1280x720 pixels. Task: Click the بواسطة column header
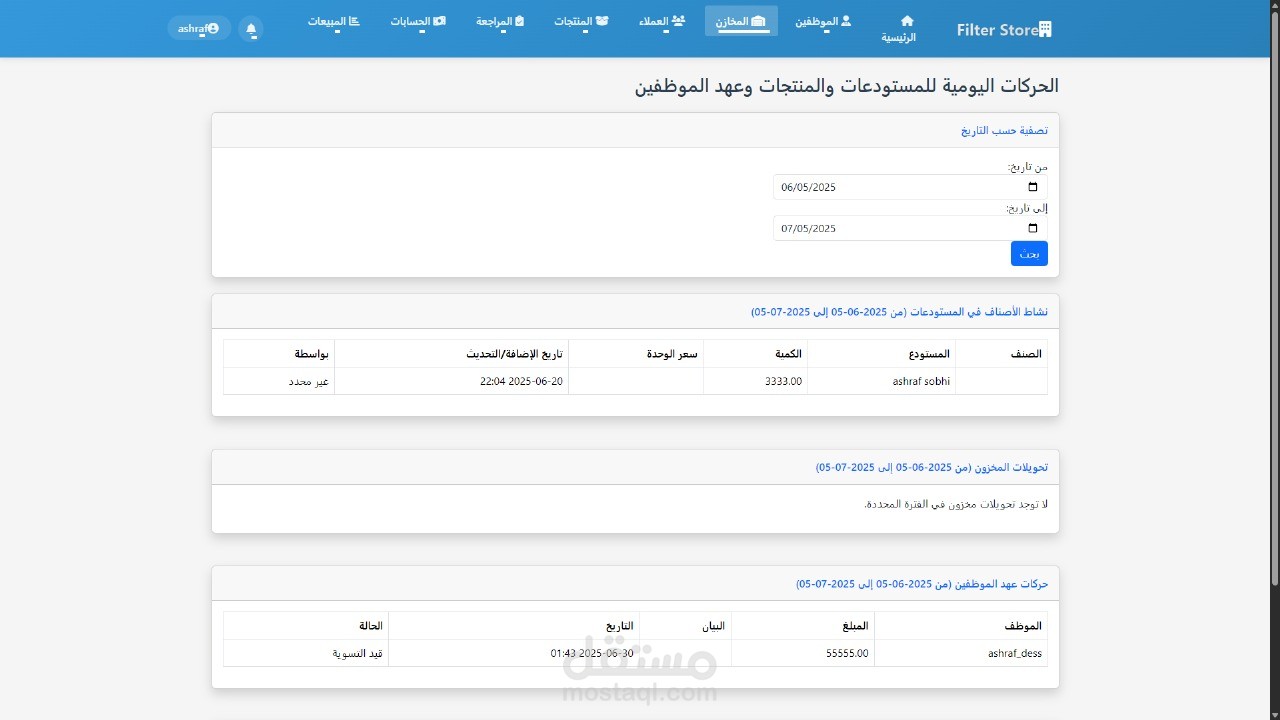(x=279, y=354)
